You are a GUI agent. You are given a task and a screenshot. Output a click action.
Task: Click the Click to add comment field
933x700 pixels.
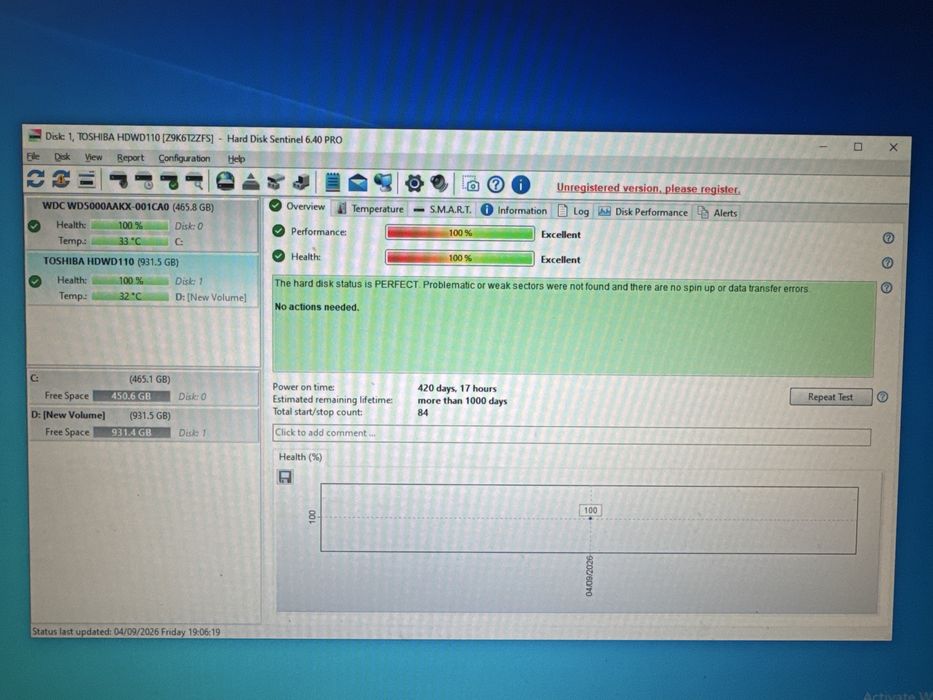(x=571, y=435)
